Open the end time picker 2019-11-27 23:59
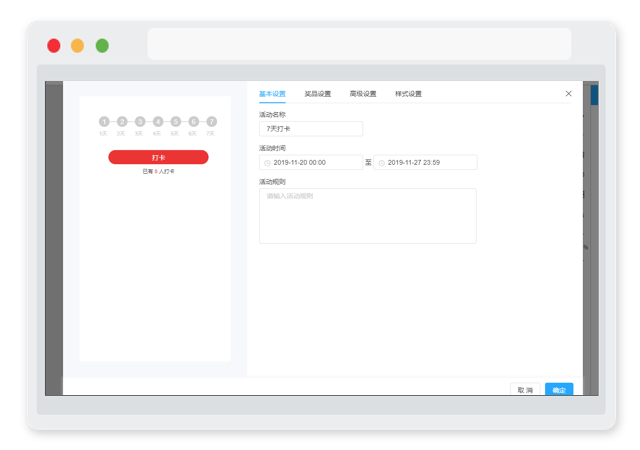Viewport: 640px width, 450px height. [425, 162]
